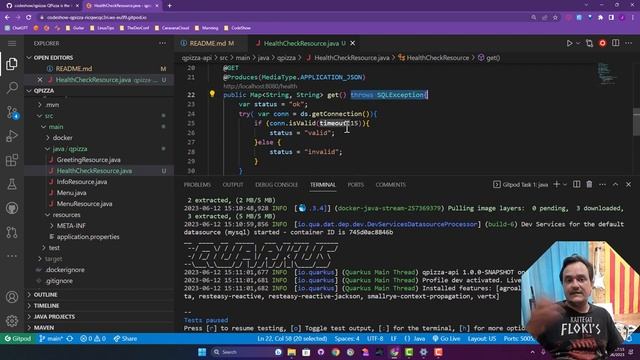Open the Accounts icon in activity bar
This screenshot has height=360, width=640.
[x=12, y=297]
